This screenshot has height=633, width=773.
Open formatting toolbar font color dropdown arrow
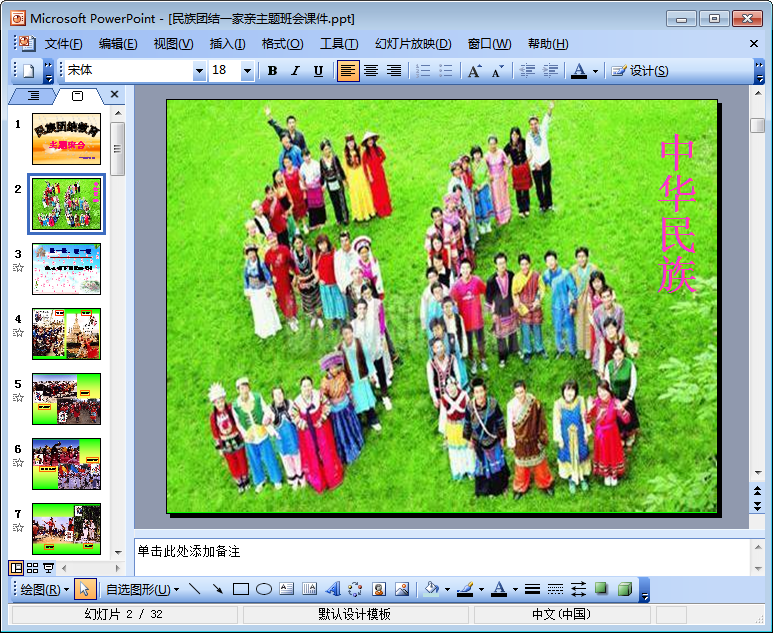click(x=595, y=71)
